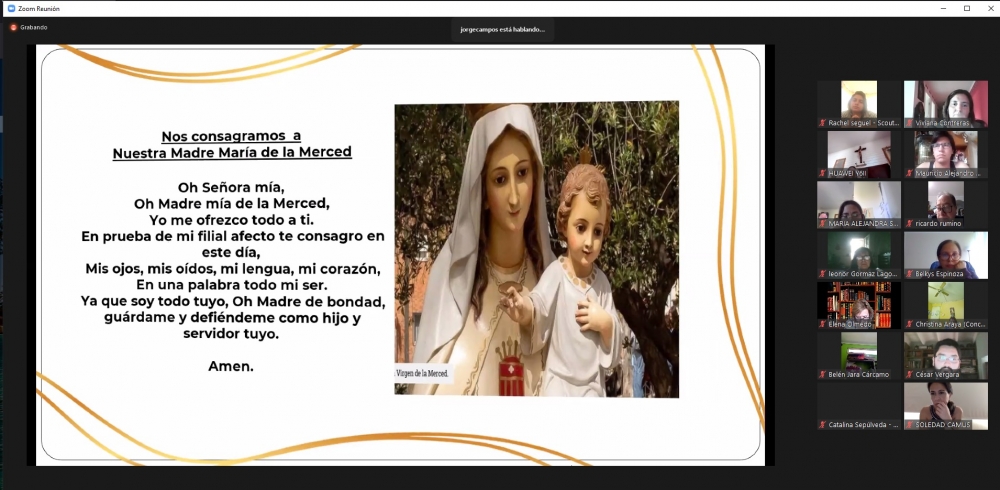Click muted mic icon beside Rachel seguel
The width and height of the screenshot is (1000, 490).
pyautogui.click(x=823, y=123)
